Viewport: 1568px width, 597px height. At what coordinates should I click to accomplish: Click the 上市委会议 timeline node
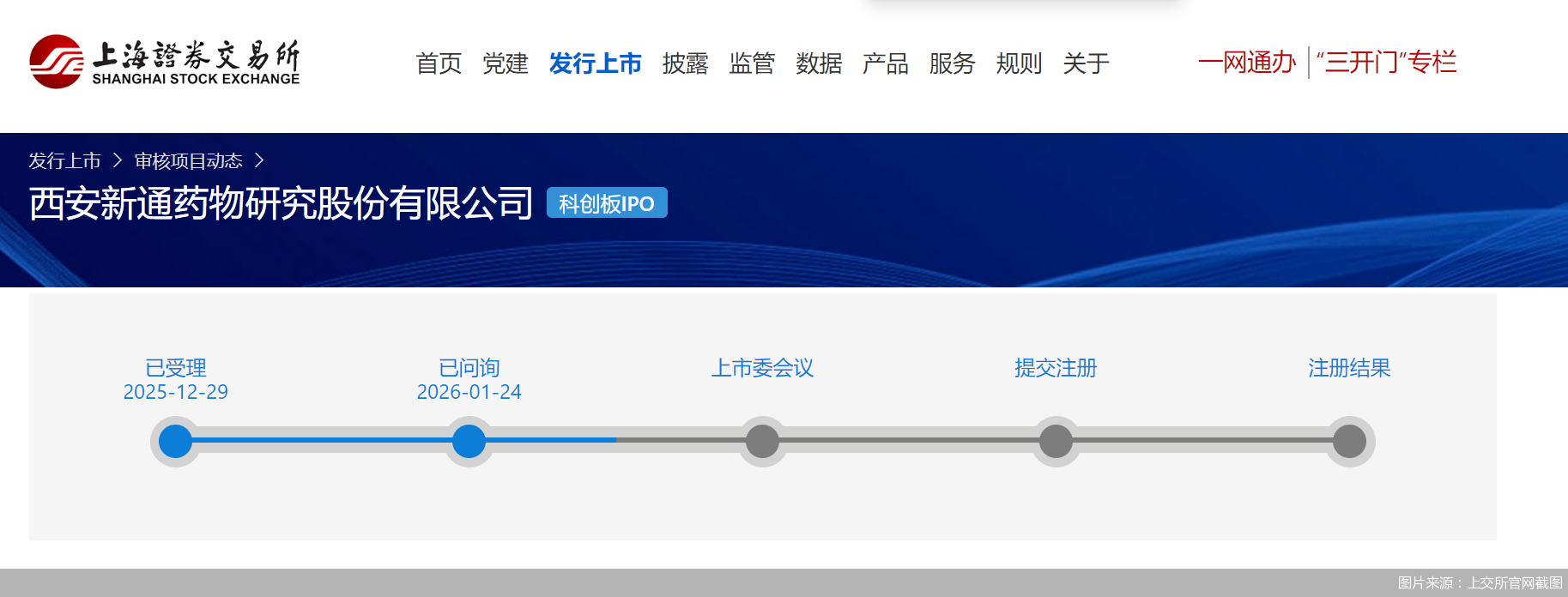coord(762,442)
